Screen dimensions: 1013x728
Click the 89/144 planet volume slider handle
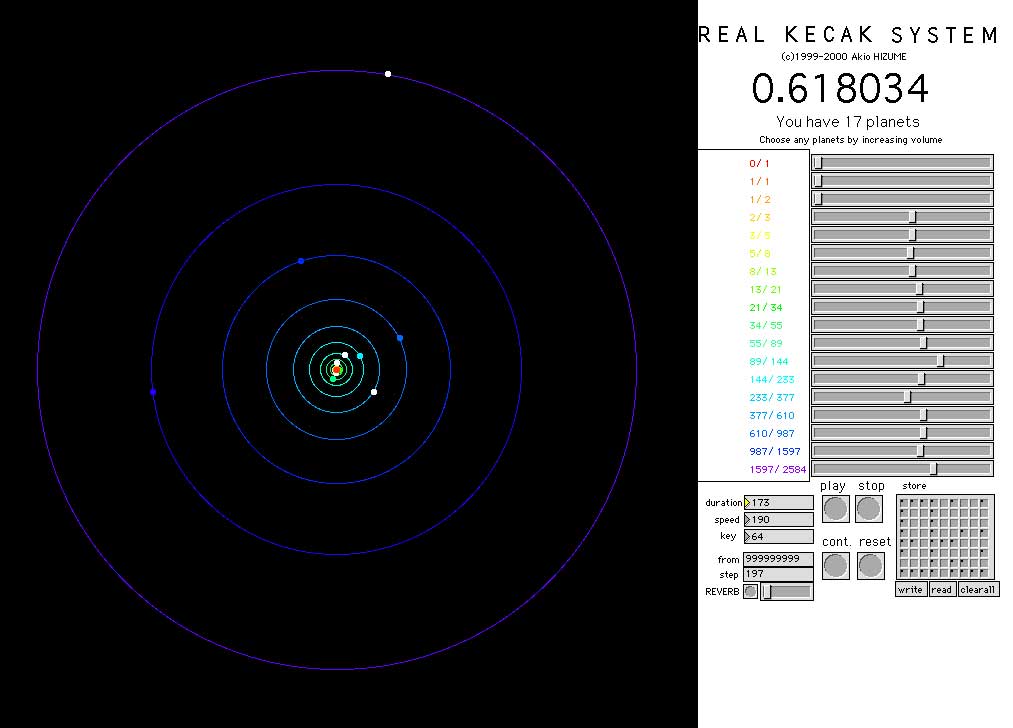[x=940, y=361]
